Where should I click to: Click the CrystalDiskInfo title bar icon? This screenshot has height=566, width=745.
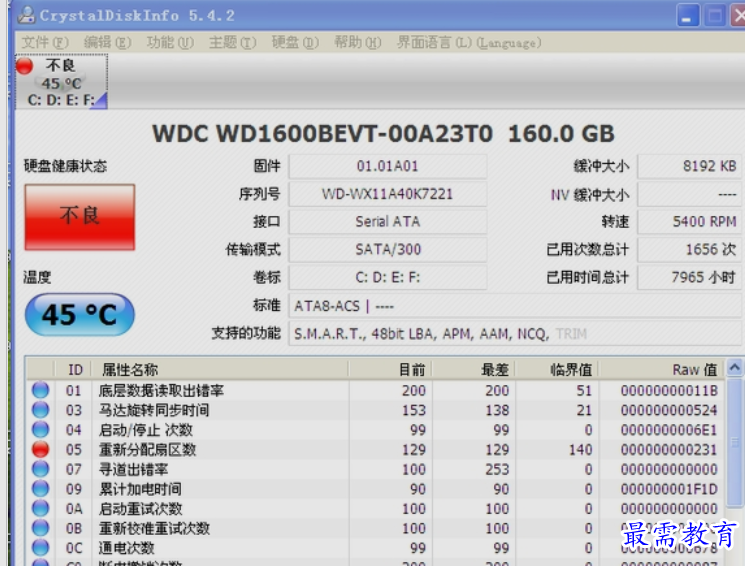26,15
